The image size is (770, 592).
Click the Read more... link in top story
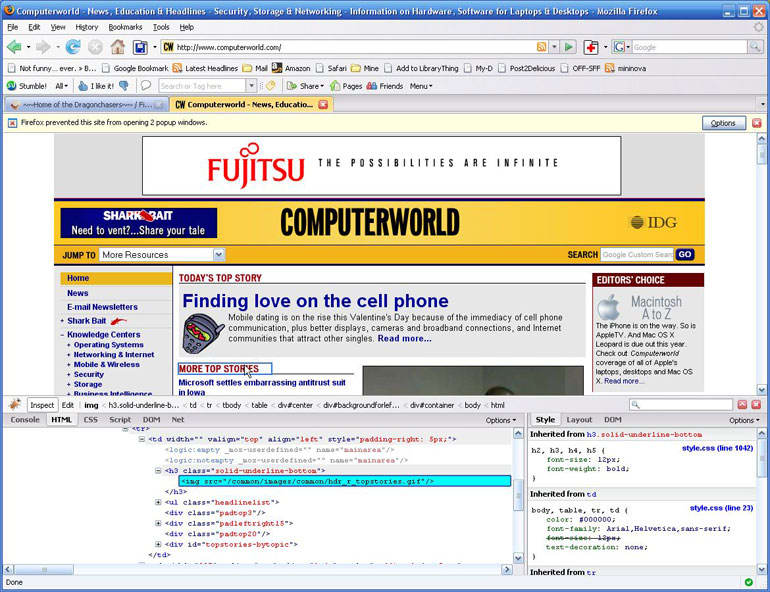(x=404, y=338)
